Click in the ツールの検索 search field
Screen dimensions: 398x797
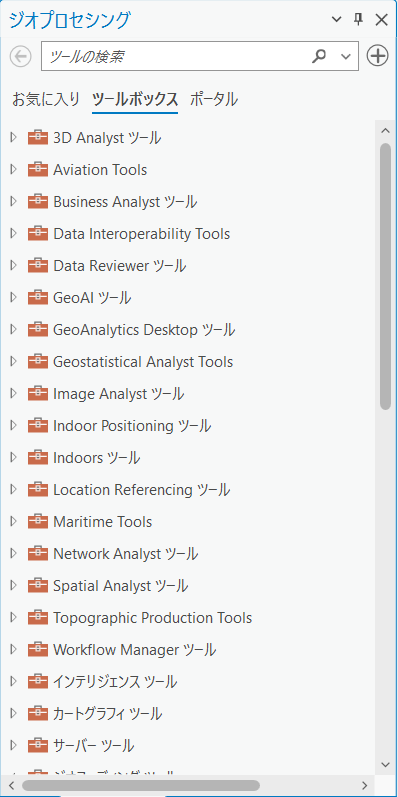point(175,56)
